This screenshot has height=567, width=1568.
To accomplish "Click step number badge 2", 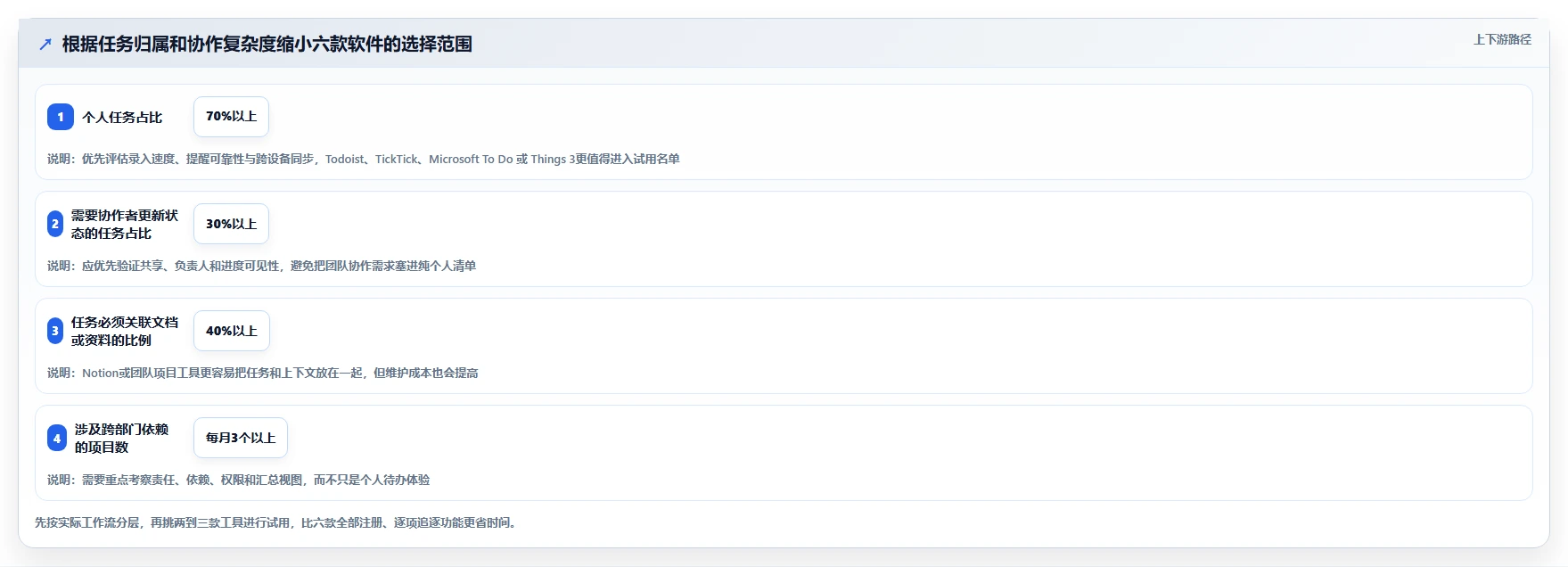I will pyautogui.click(x=55, y=224).
